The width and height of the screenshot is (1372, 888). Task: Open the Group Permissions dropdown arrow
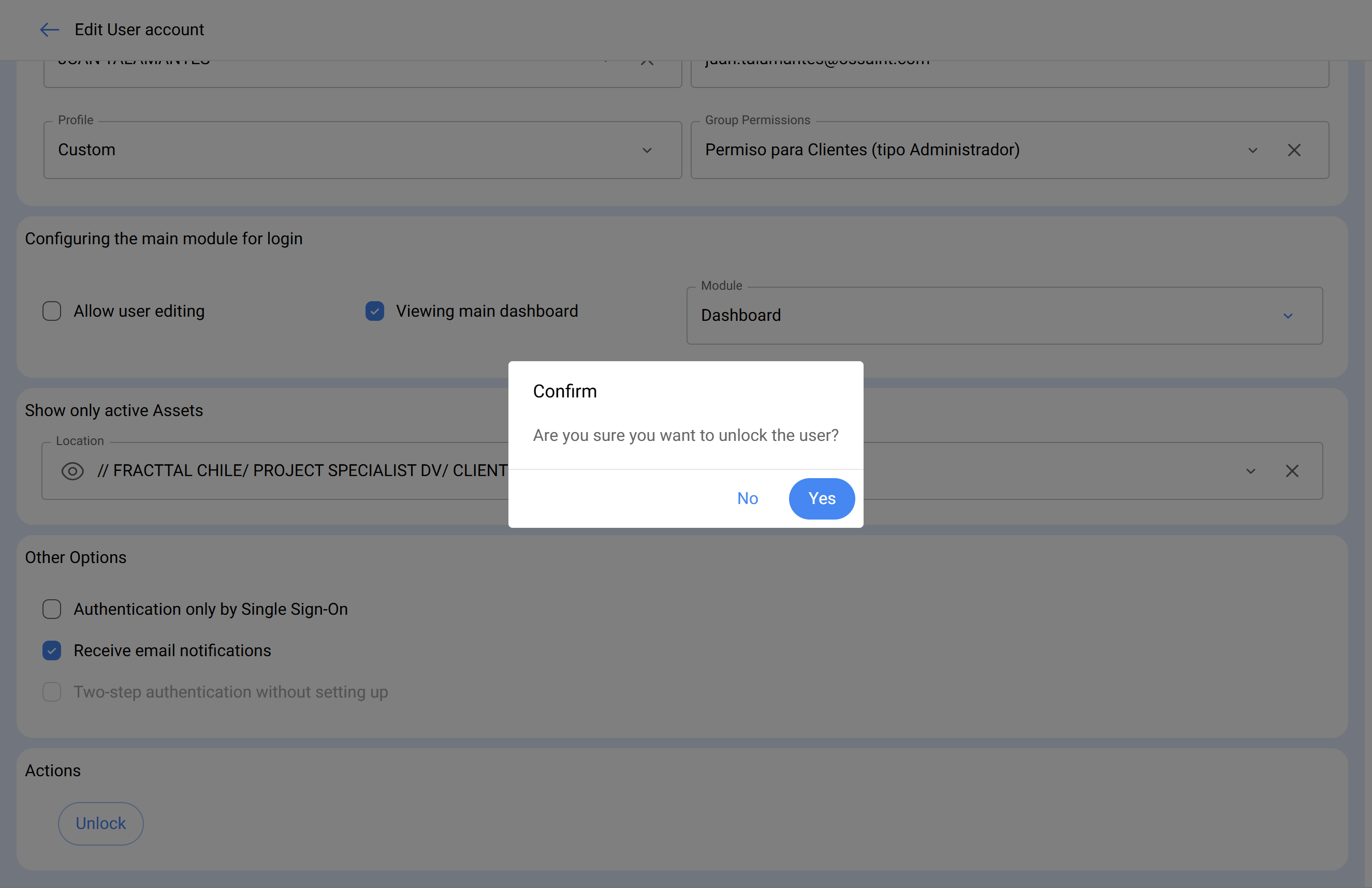pyautogui.click(x=1252, y=150)
